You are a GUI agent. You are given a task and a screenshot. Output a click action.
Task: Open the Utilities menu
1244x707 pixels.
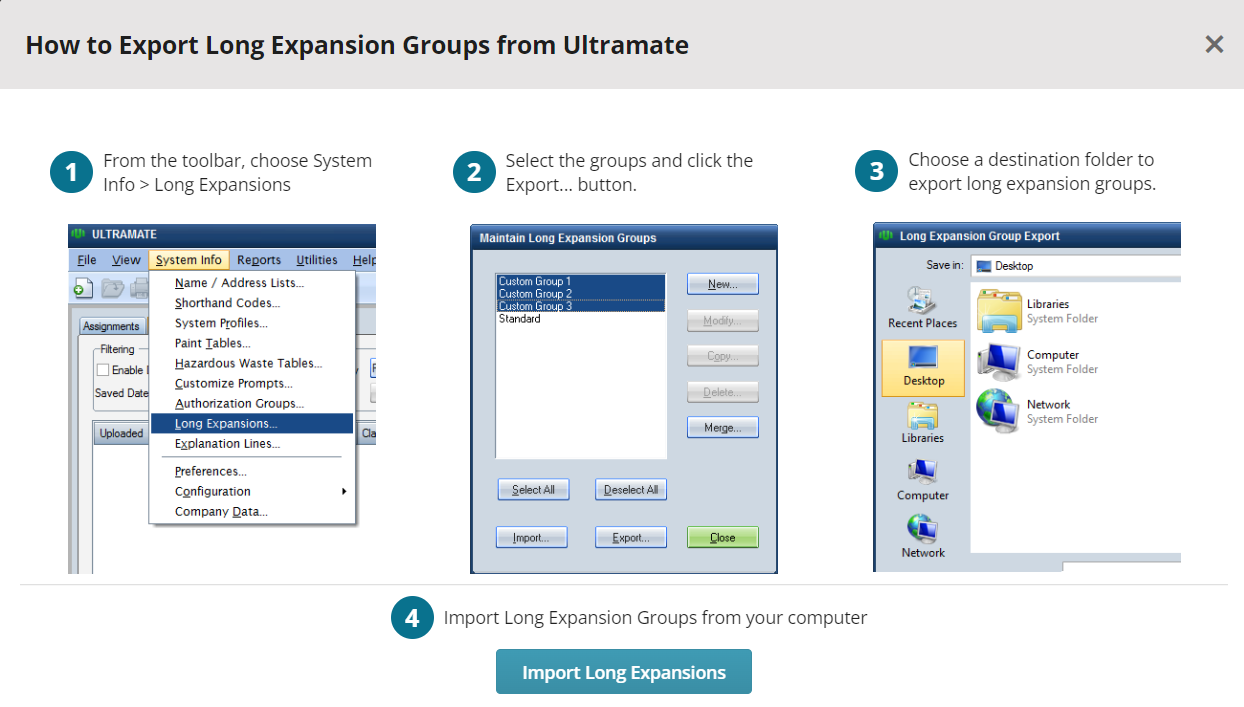click(x=317, y=260)
